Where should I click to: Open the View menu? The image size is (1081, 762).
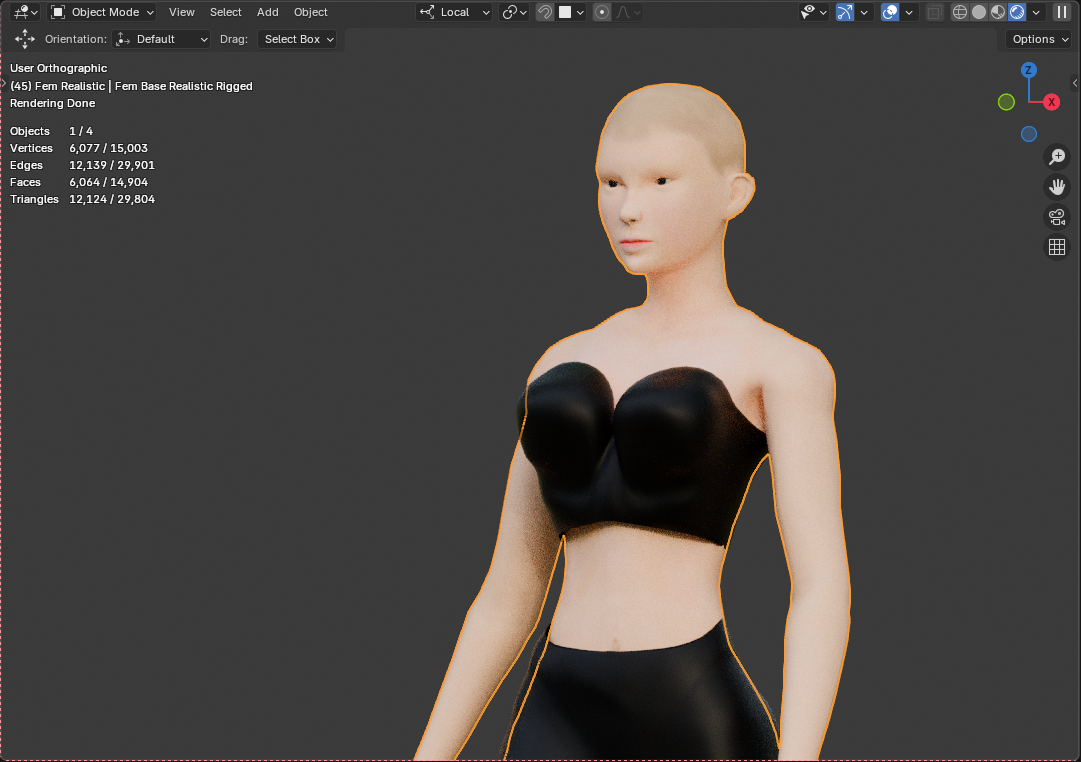181,12
